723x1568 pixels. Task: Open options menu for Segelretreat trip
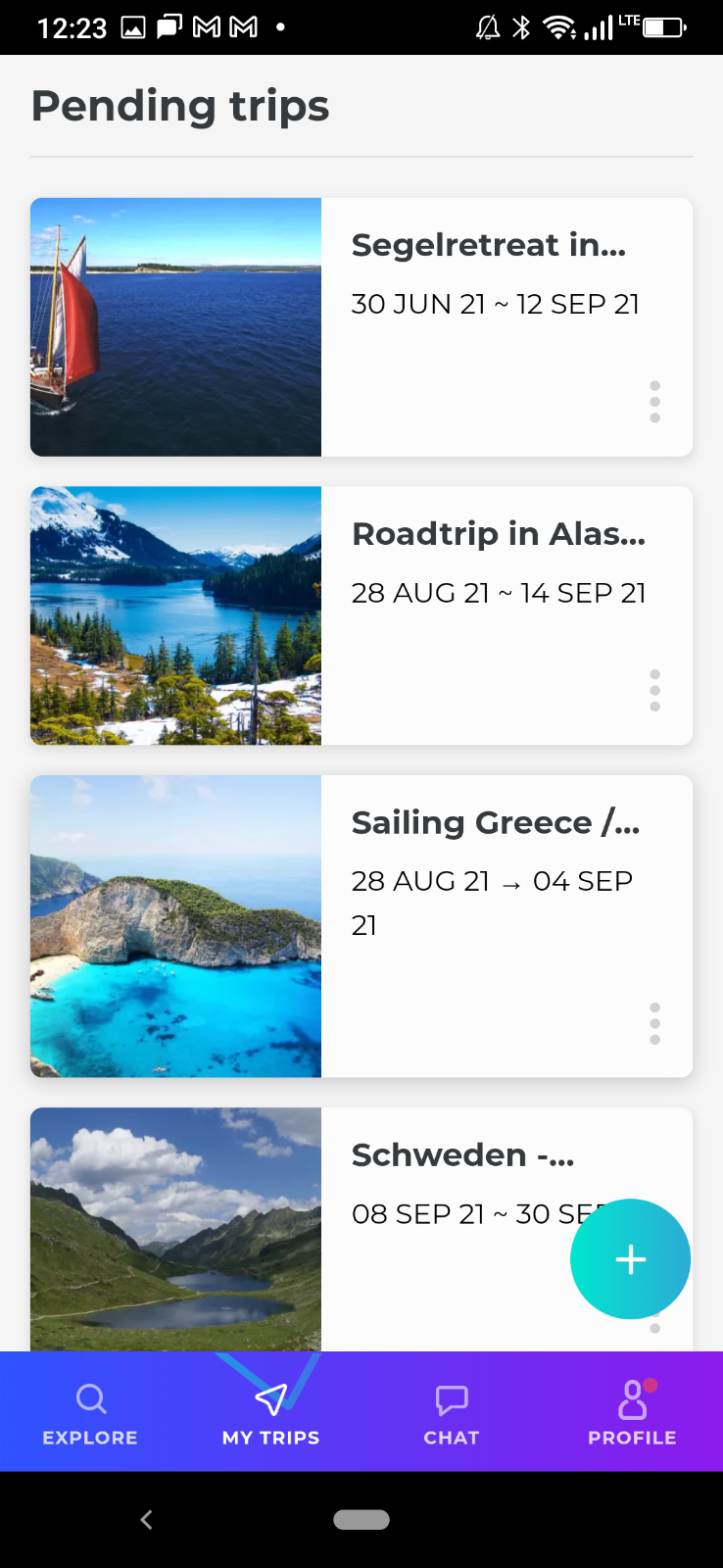(x=654, y=402)
